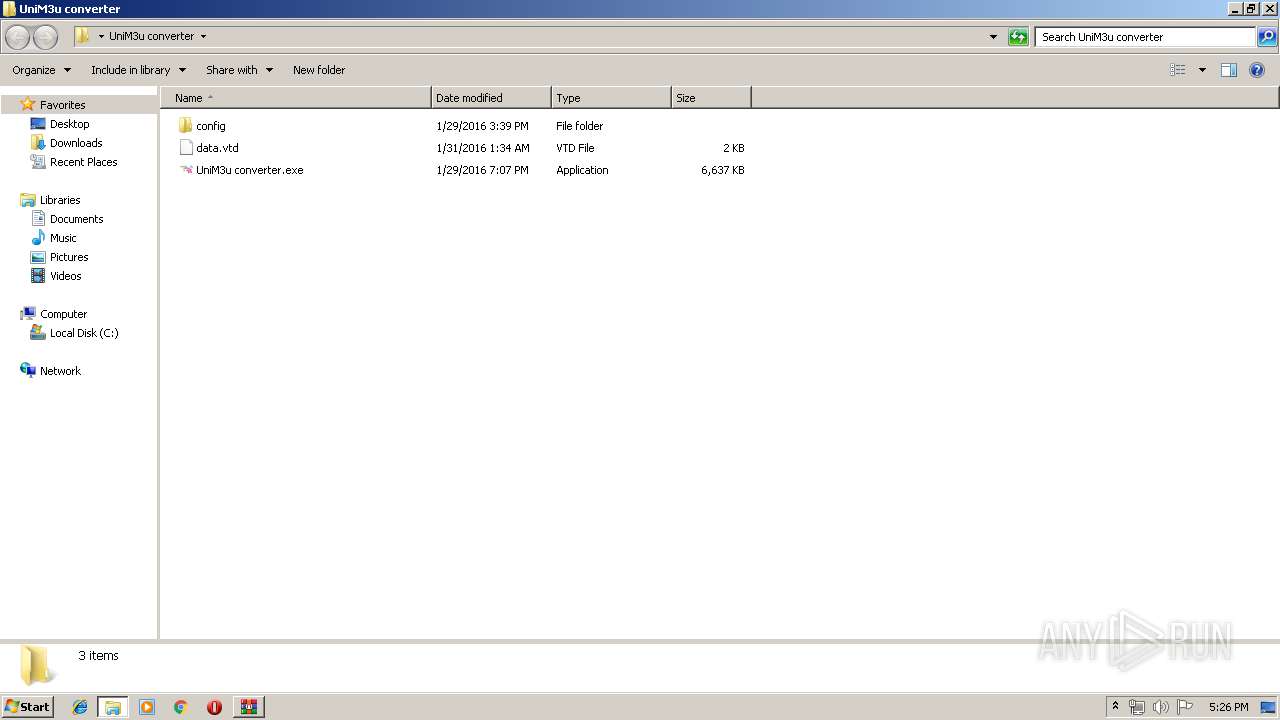Image resolution: width=1280 pixels, height=720 pixels.
Task: Click the Favorites star icon
Action: [x=28, y=104]
